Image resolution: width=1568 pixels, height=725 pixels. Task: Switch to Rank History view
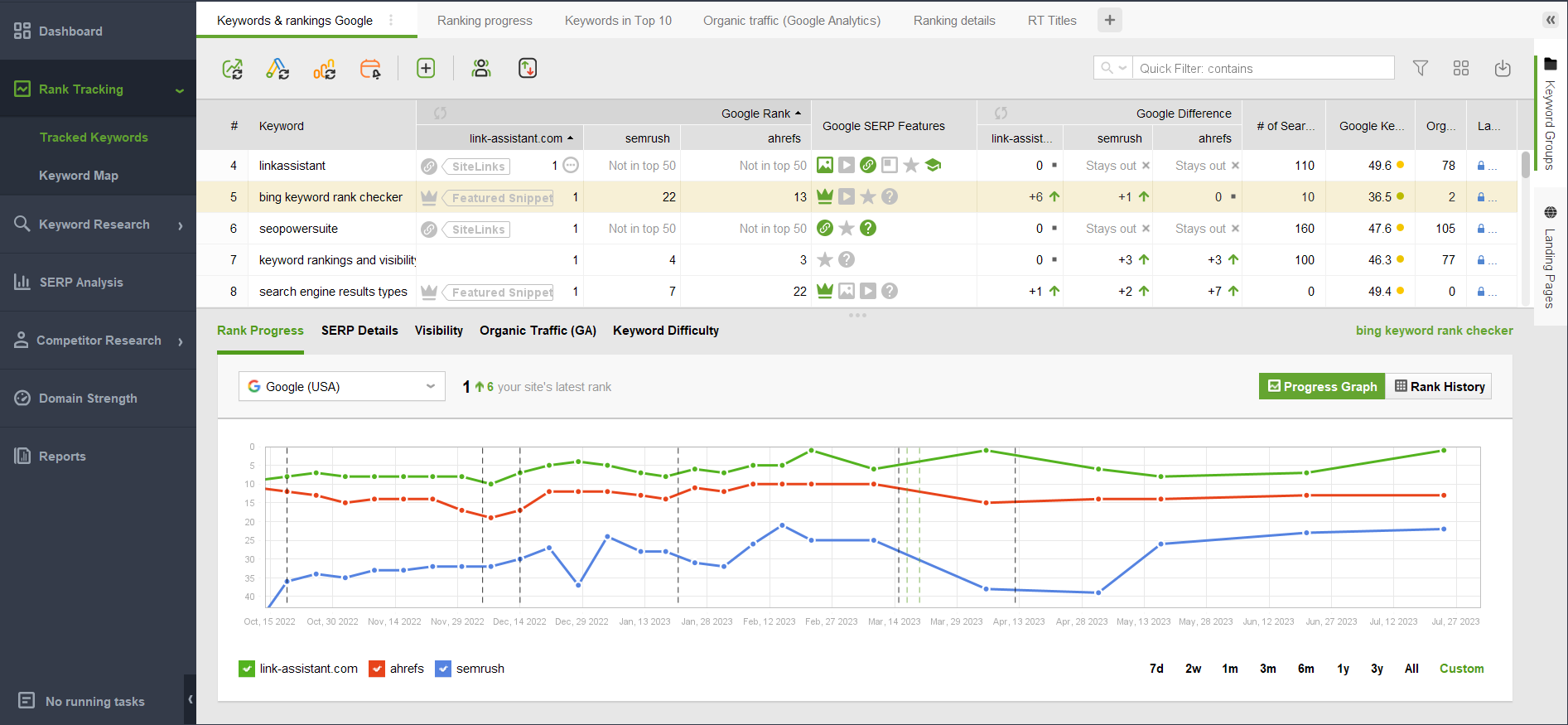tap(1439, 386)
